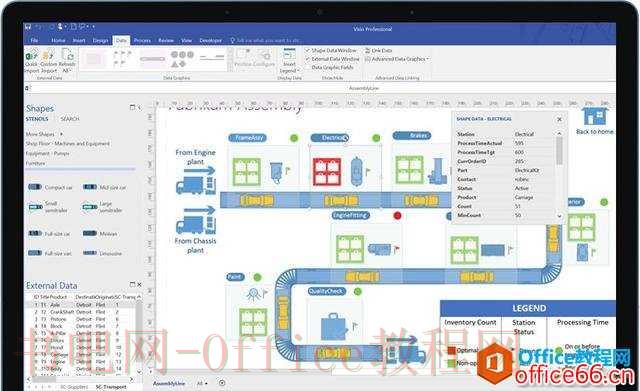The width and height of the screenshot is (640, 391).
Task: Select the Minivan stencil shape
Action: 90,233
